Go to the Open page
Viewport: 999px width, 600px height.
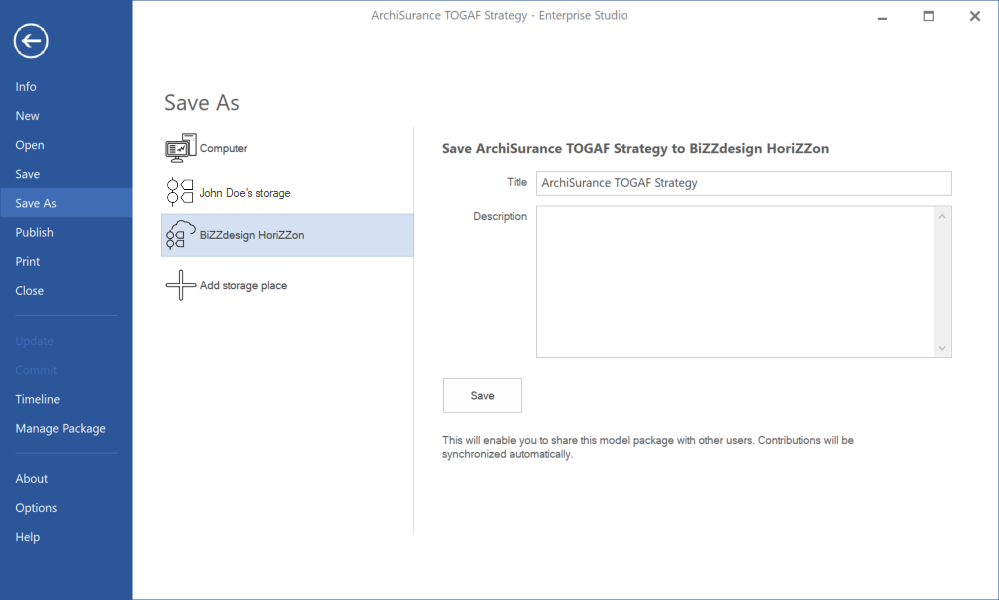pyautogui.click(x=30, y=145)
